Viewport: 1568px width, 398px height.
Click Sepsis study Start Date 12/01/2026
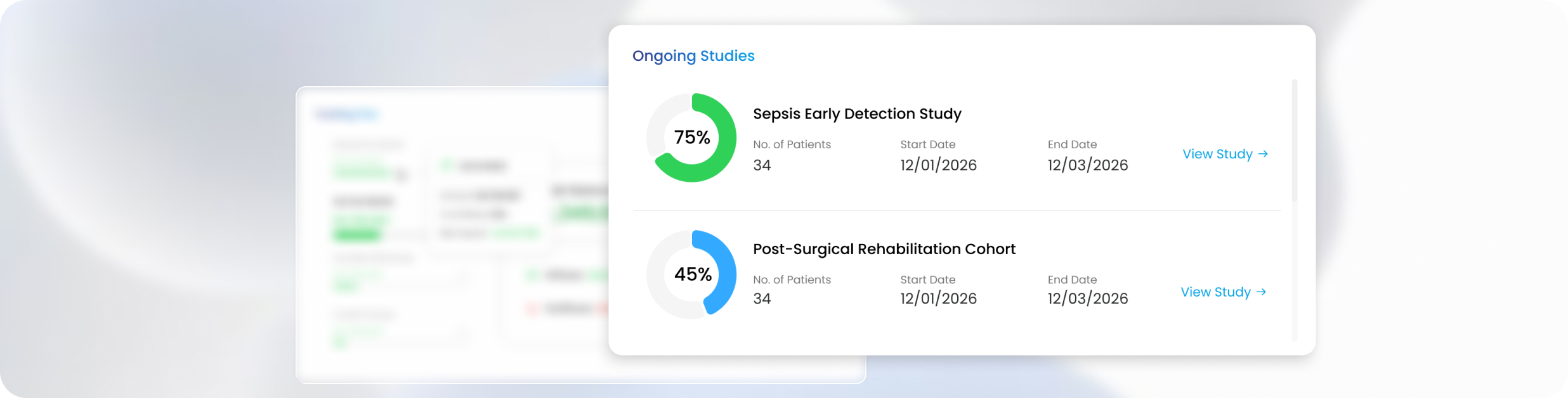click(x=938, y=165)
